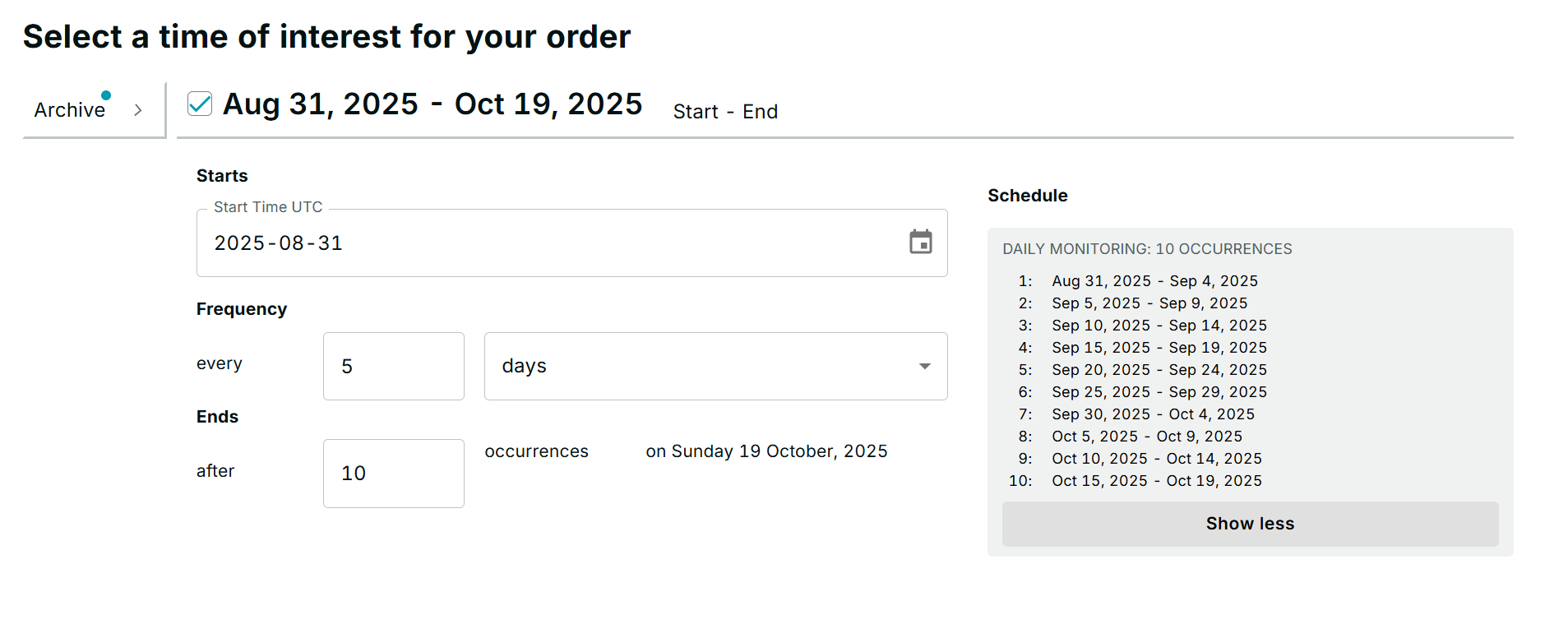Viewport: 1568px width, 624px height.
Task: Click the Aug 31 - Oct 19 date heading
Action: click(432, 104)
